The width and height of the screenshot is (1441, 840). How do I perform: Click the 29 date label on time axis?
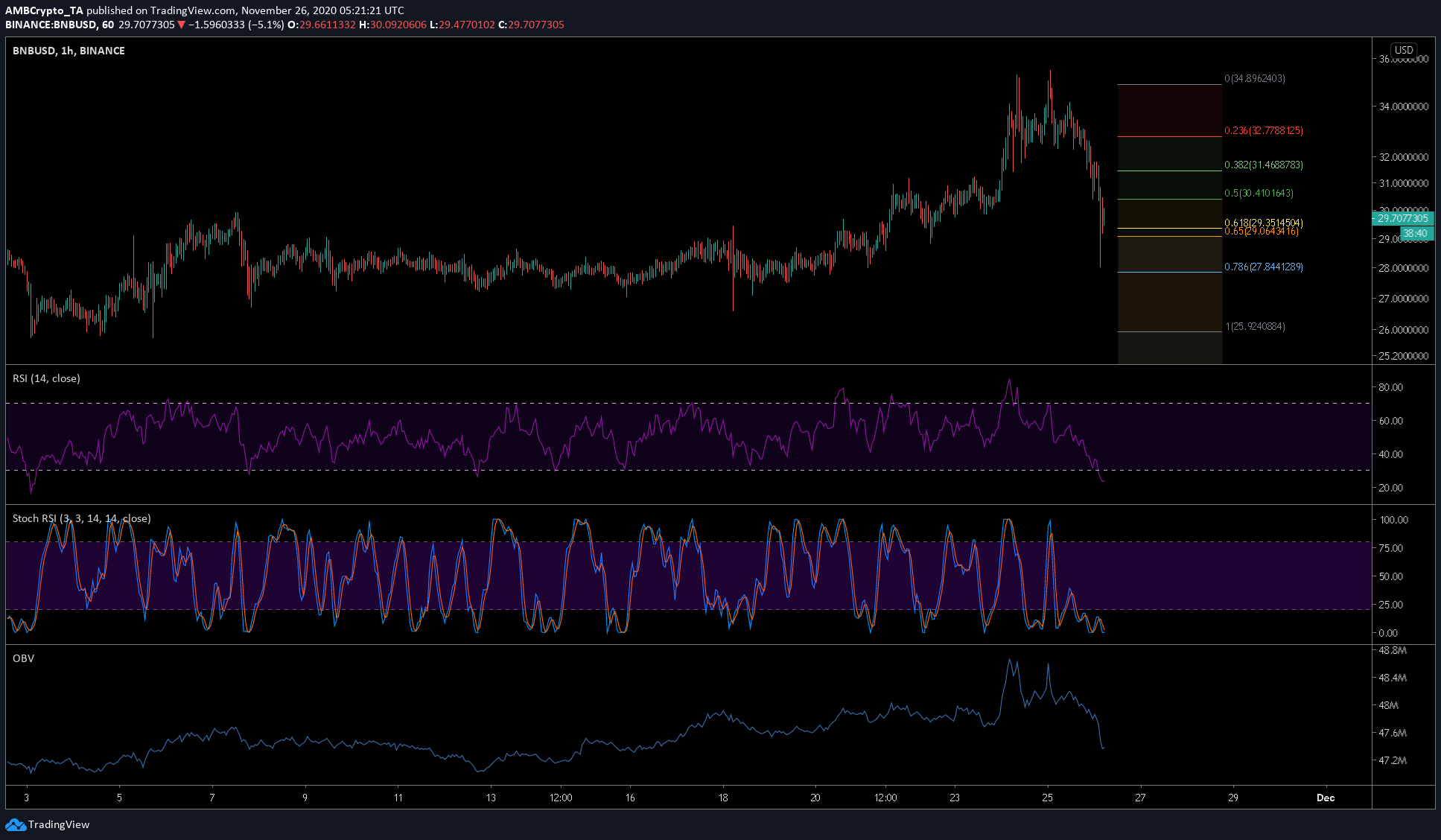click(x=1233, y=798)
